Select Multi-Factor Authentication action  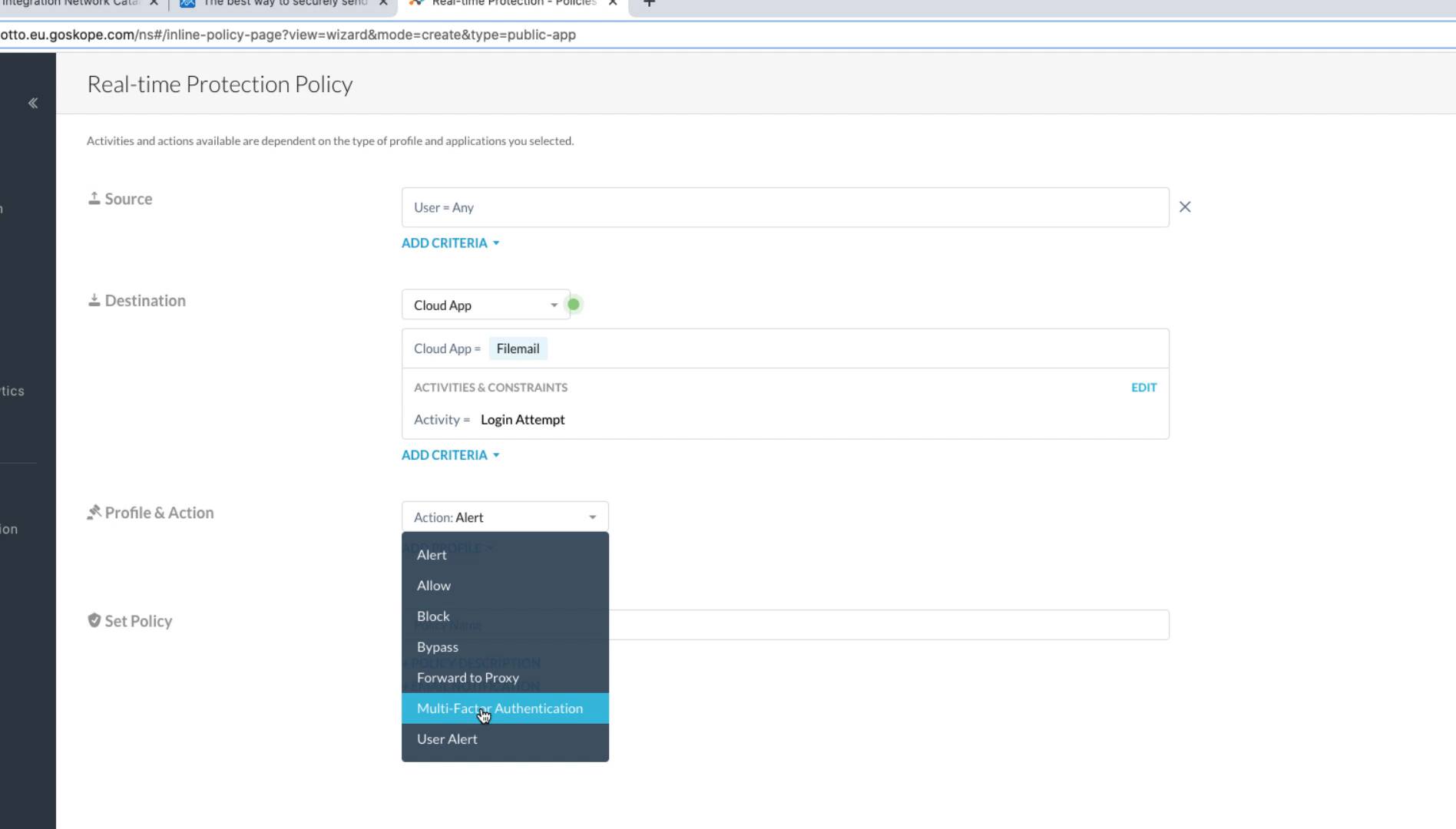(500, 708)
